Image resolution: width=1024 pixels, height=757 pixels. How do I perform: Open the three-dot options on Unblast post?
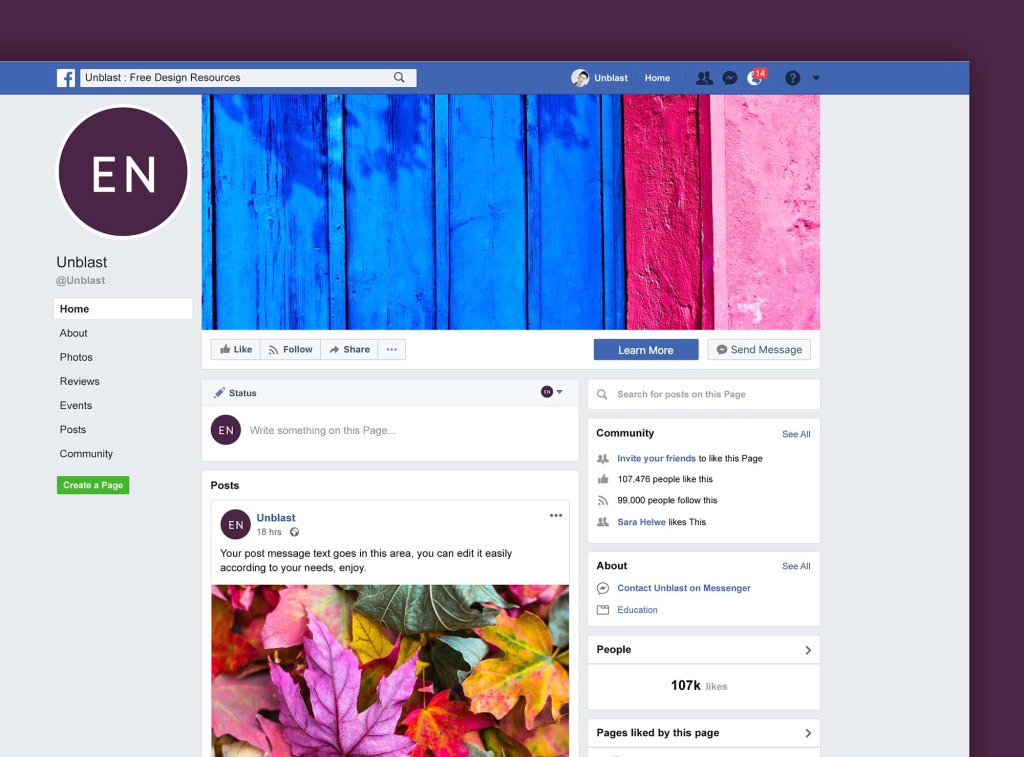[x=556, y=516]
